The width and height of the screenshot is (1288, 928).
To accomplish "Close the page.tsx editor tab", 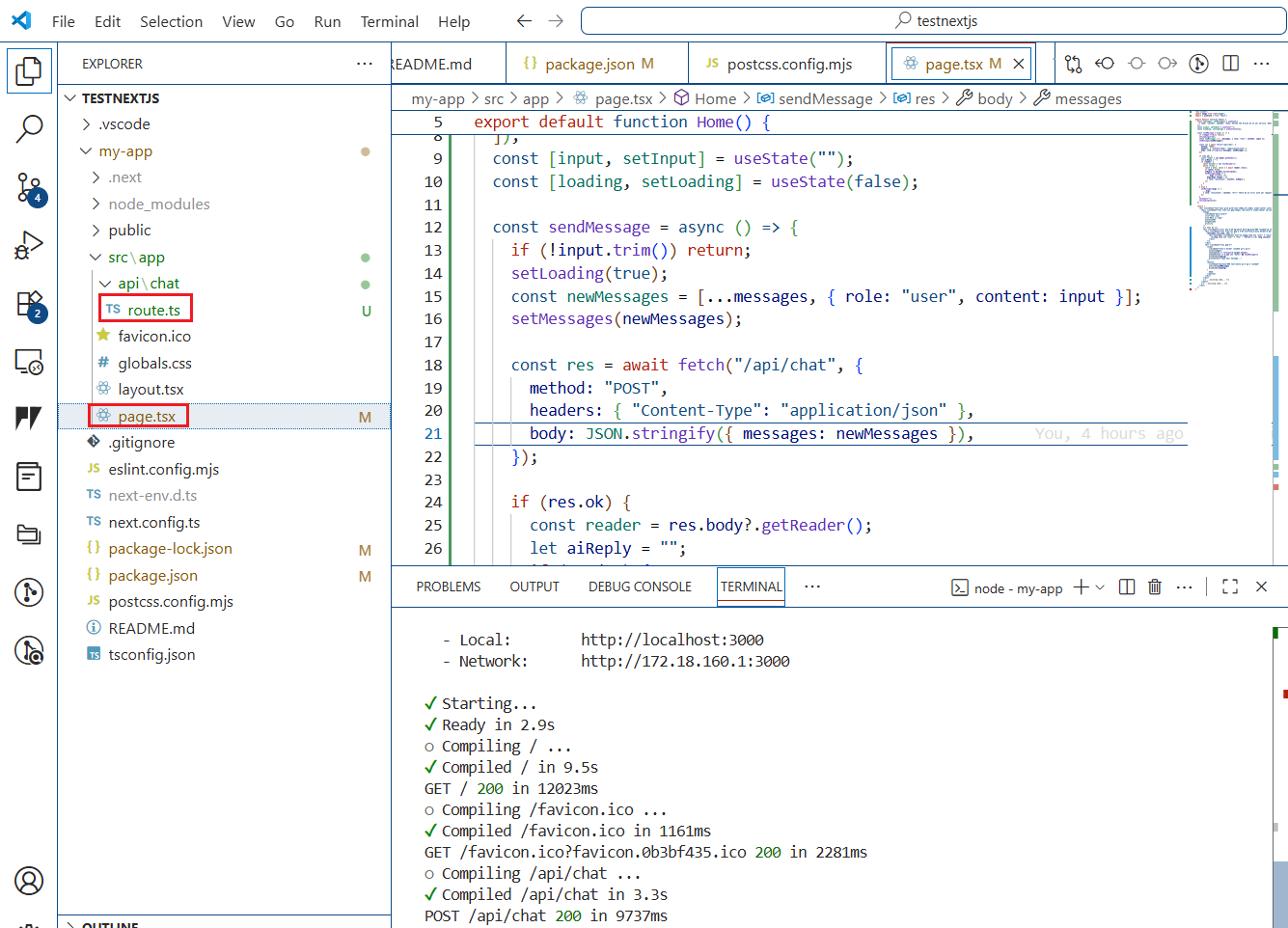I will click(1018, 64).
